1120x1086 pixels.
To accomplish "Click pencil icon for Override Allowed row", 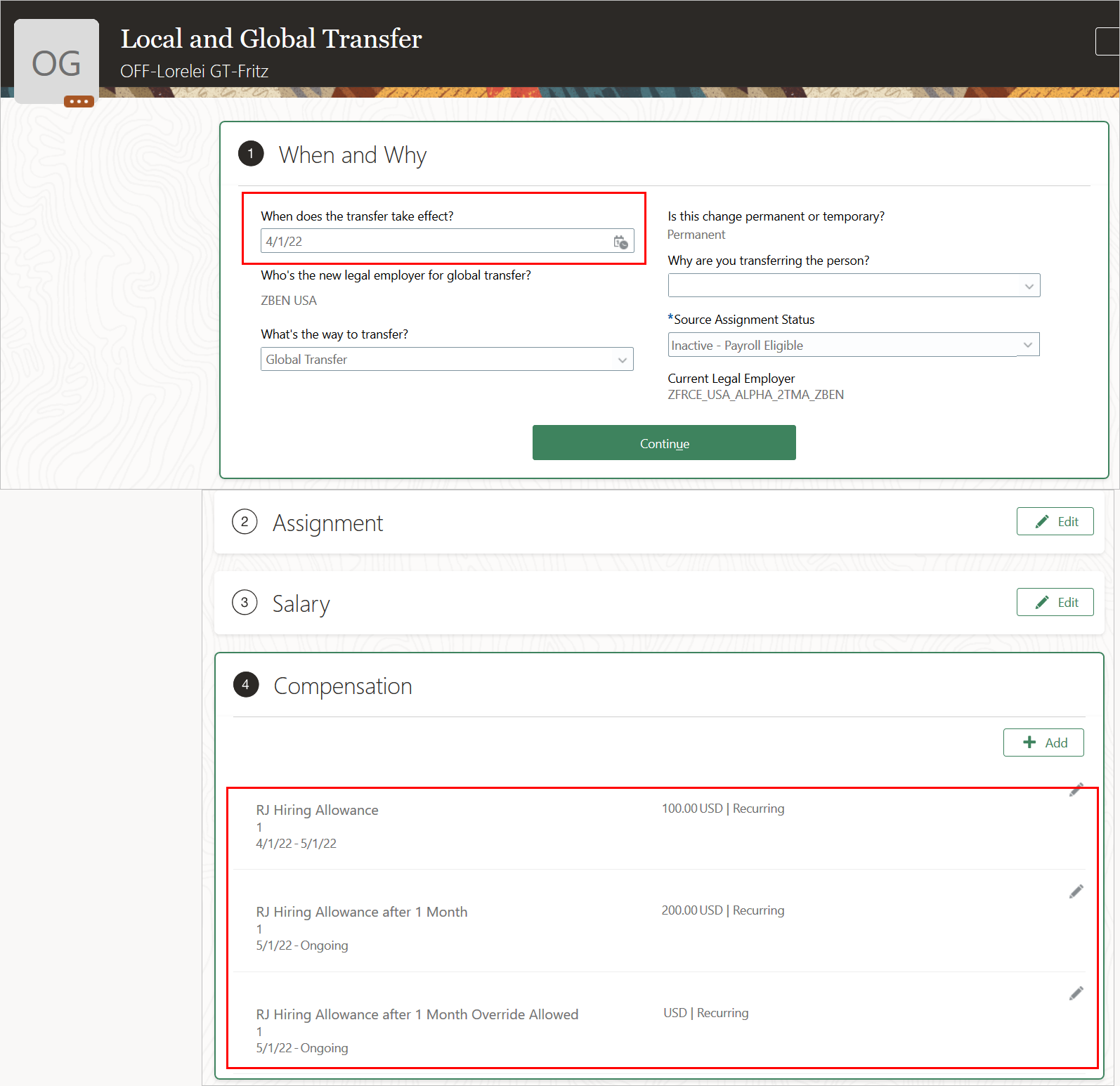I will (x=1076, y=993).
